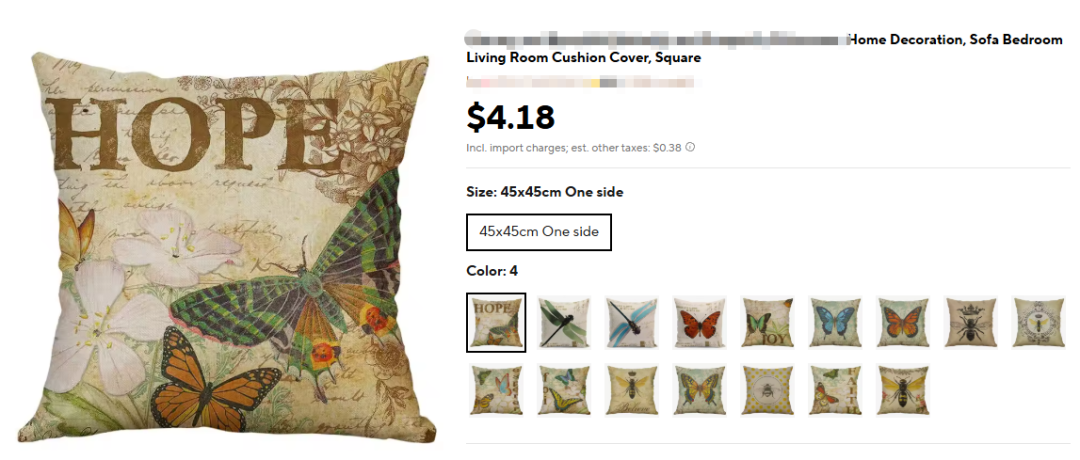This screenshot has height=460, width=1080.
Task: Choose the first swatch in second row
Action: coord(496,390)
